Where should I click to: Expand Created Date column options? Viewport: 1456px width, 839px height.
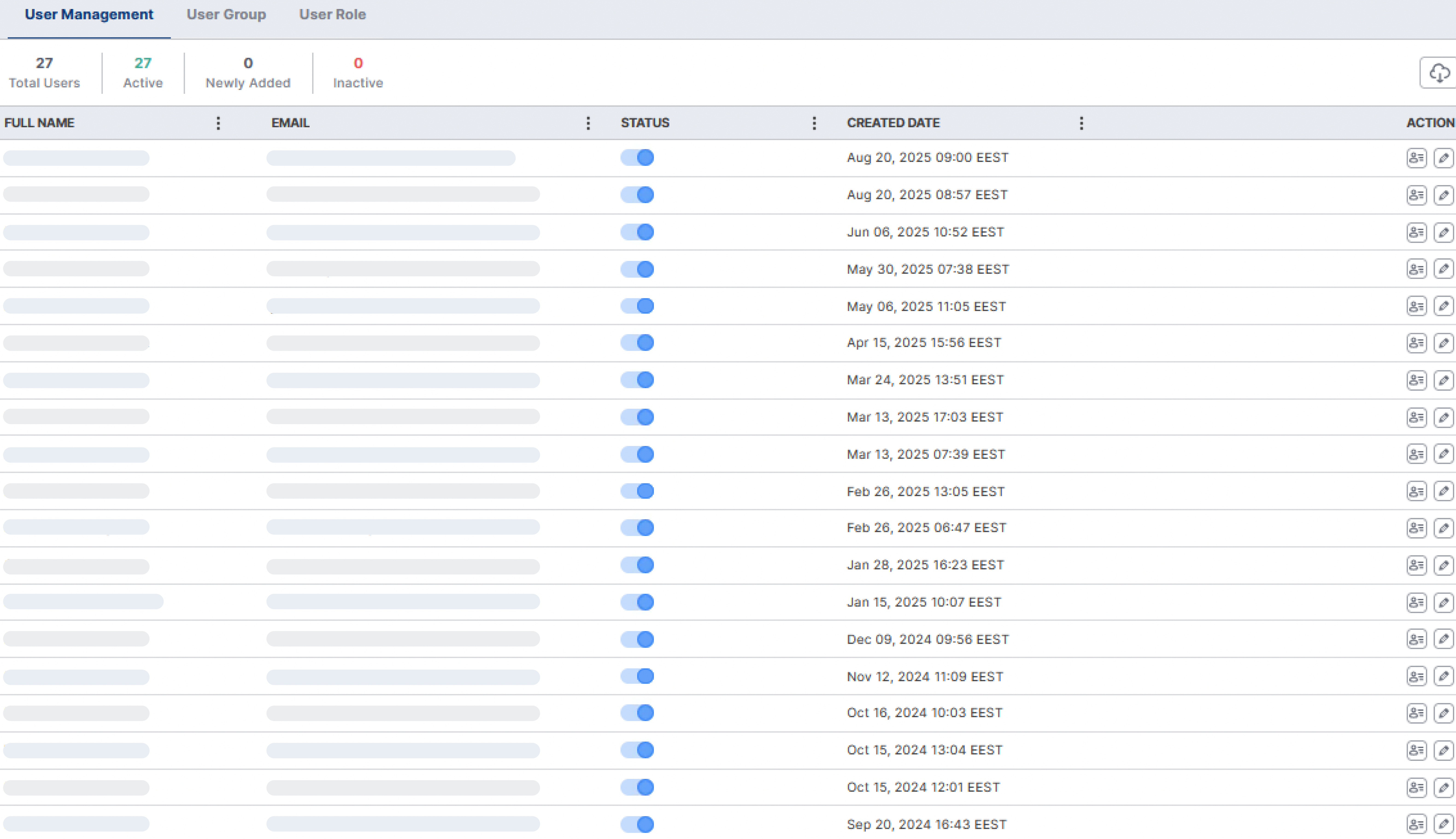pos(1081,123)
